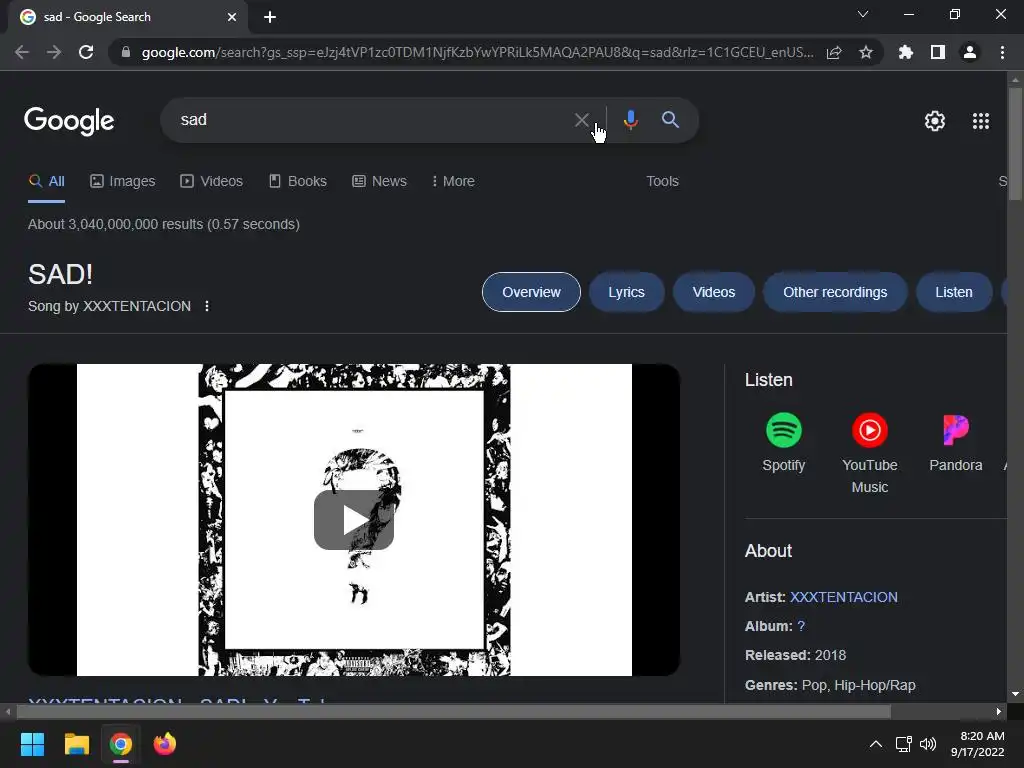The width and height of the screenshot is (1024, 768).
Task: Open XXXTENTACION artist link
Action: (844, 597)
